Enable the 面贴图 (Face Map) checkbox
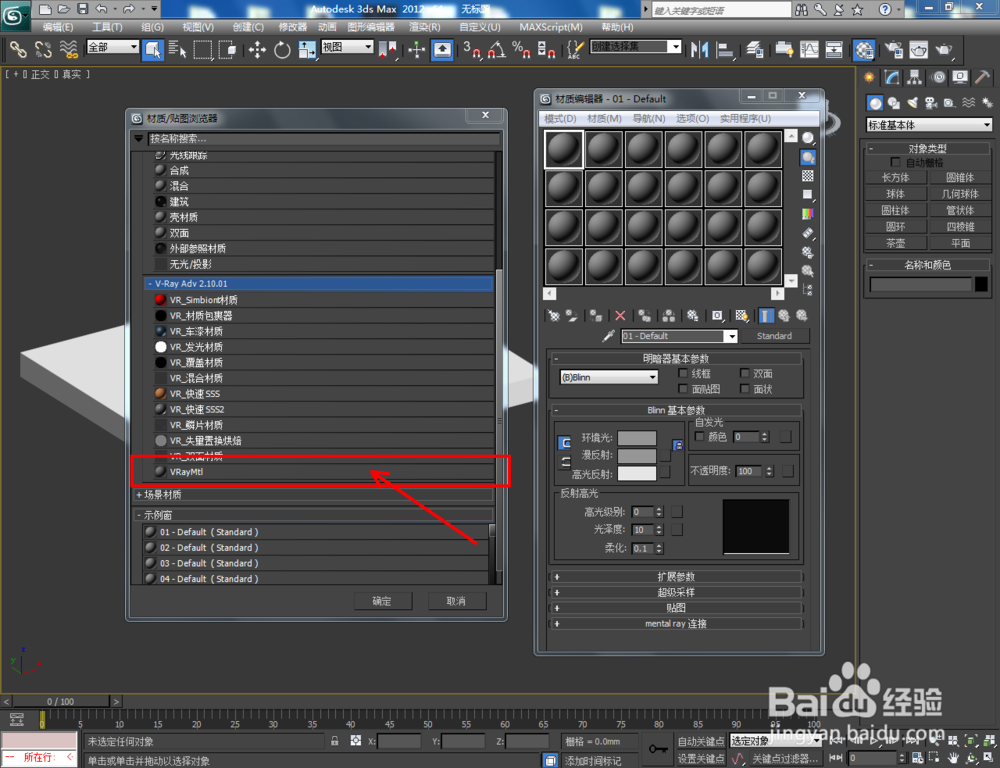Screen dimensions: 1000x768 tap(683, 388)
